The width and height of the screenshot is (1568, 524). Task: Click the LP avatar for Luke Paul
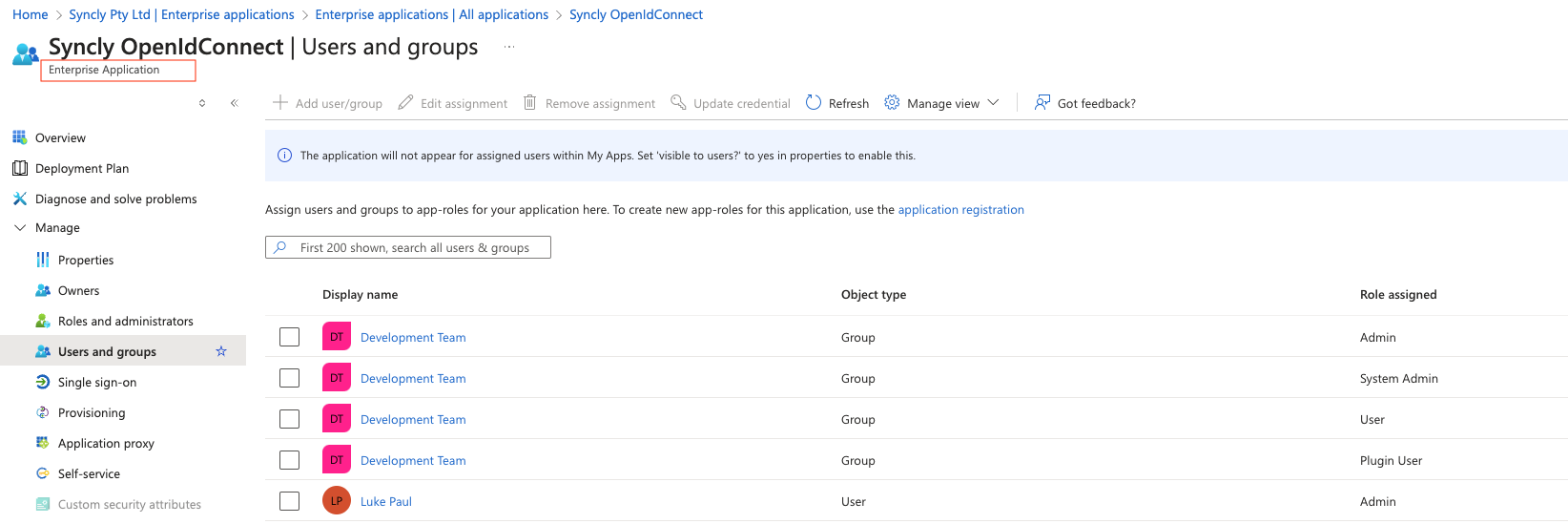(337, 501)
